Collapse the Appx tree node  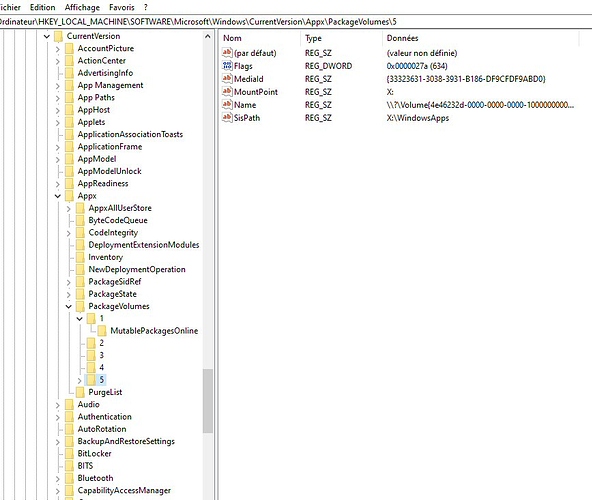57,196
